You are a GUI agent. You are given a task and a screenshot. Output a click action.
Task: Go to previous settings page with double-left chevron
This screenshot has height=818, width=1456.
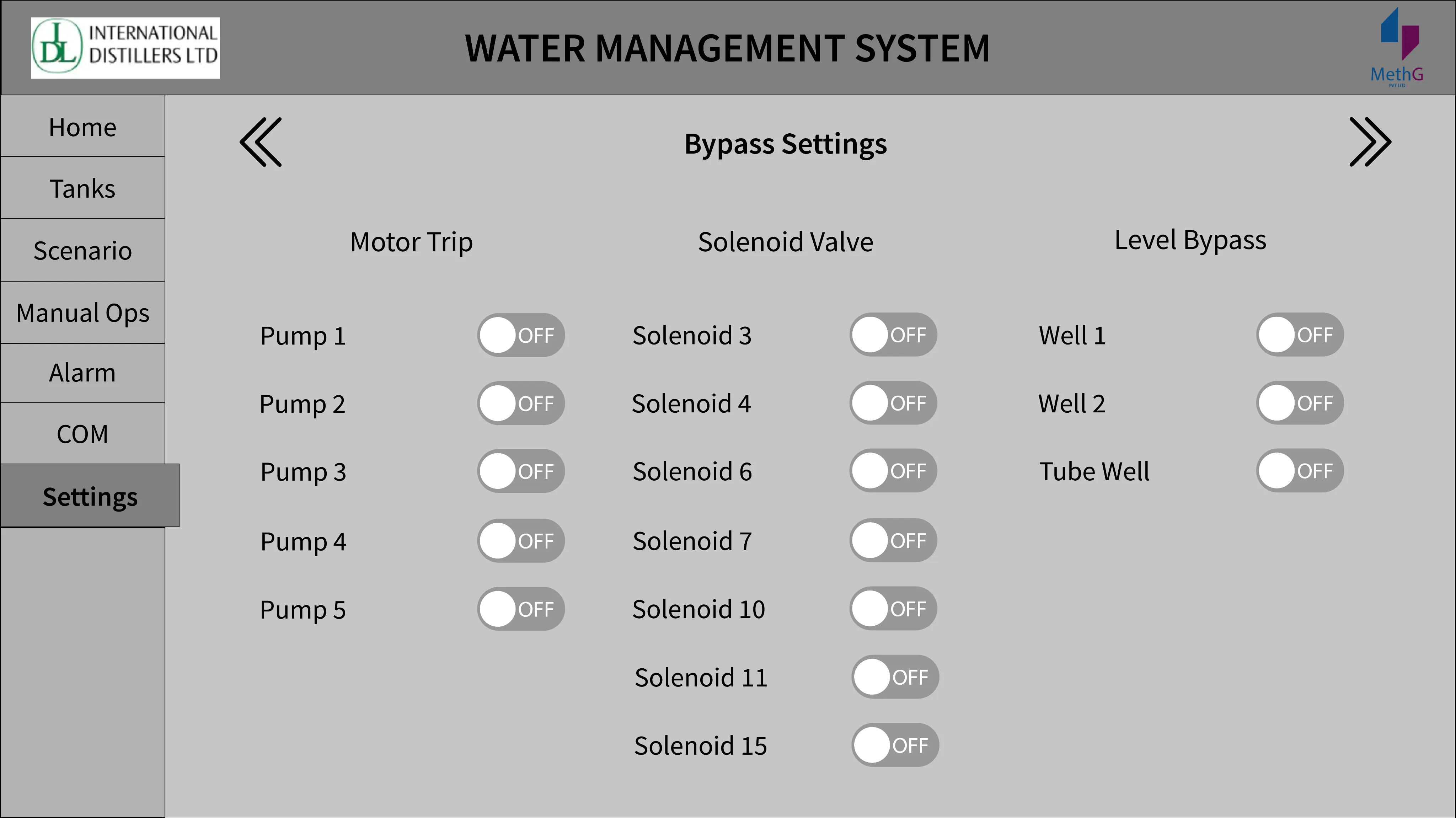pyautogui.click(x=261, y=142)
